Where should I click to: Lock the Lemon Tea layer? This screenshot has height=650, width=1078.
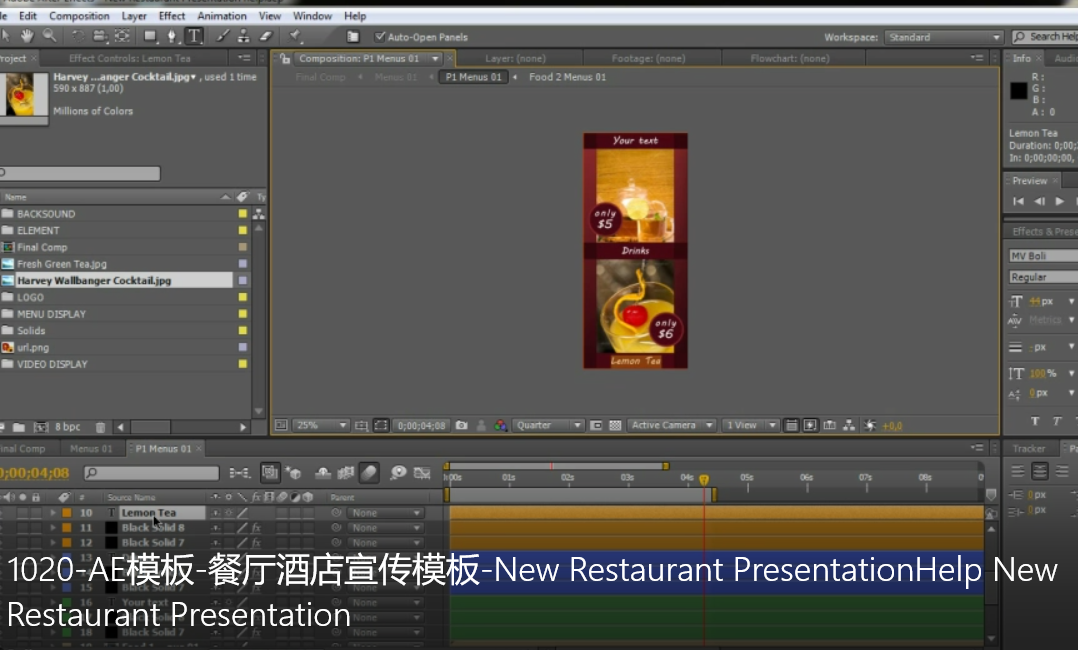coord(35,513)
